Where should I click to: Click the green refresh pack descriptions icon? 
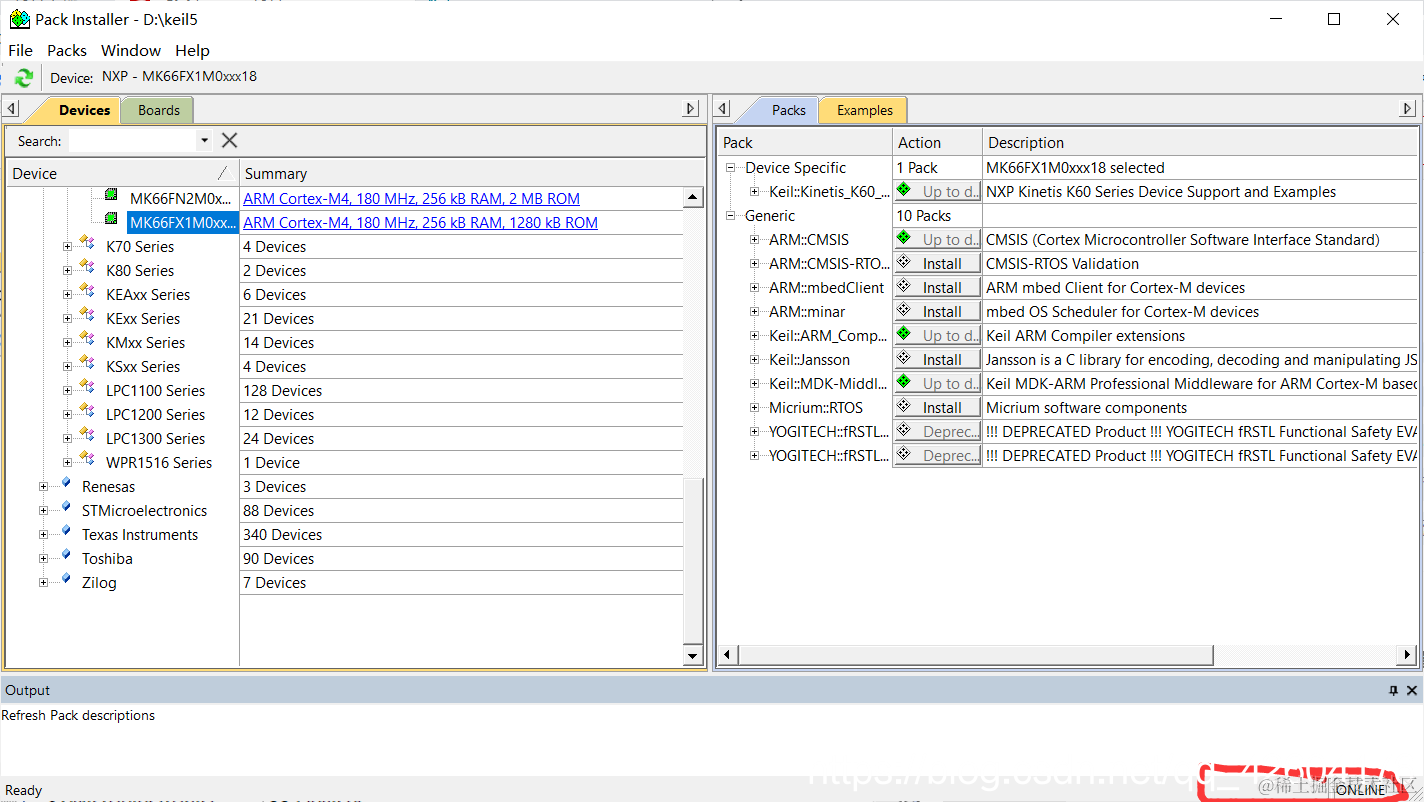click(24, 77)
